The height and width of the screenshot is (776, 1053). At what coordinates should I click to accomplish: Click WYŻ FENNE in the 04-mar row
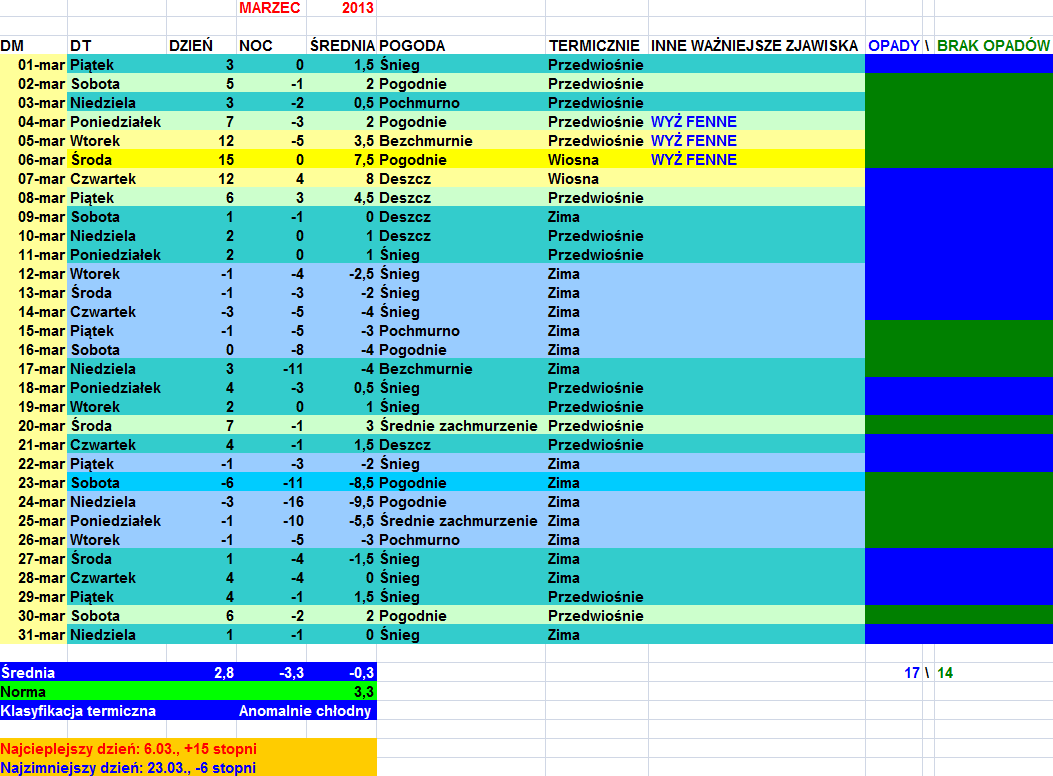click(x=694, y=122)
